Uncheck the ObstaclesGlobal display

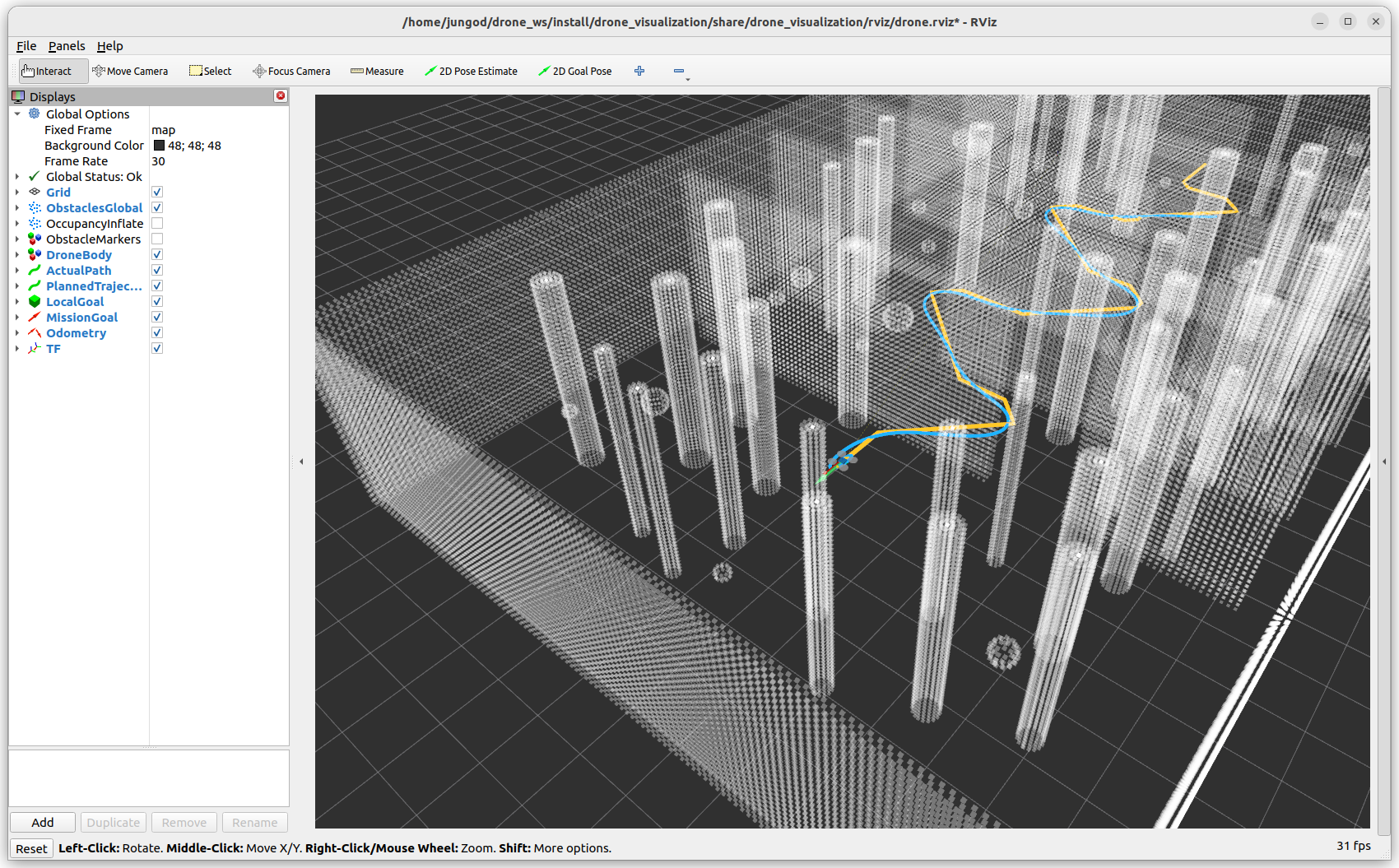157,207
